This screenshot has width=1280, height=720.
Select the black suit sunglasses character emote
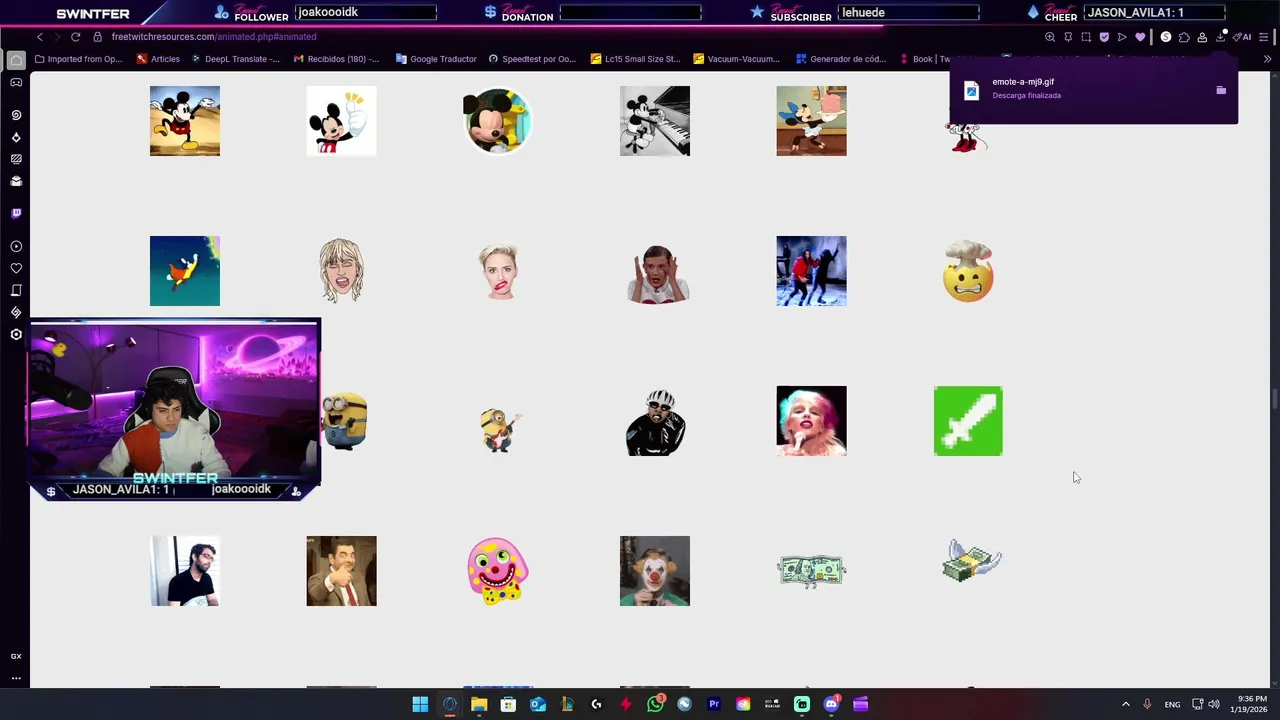(656, 422)
